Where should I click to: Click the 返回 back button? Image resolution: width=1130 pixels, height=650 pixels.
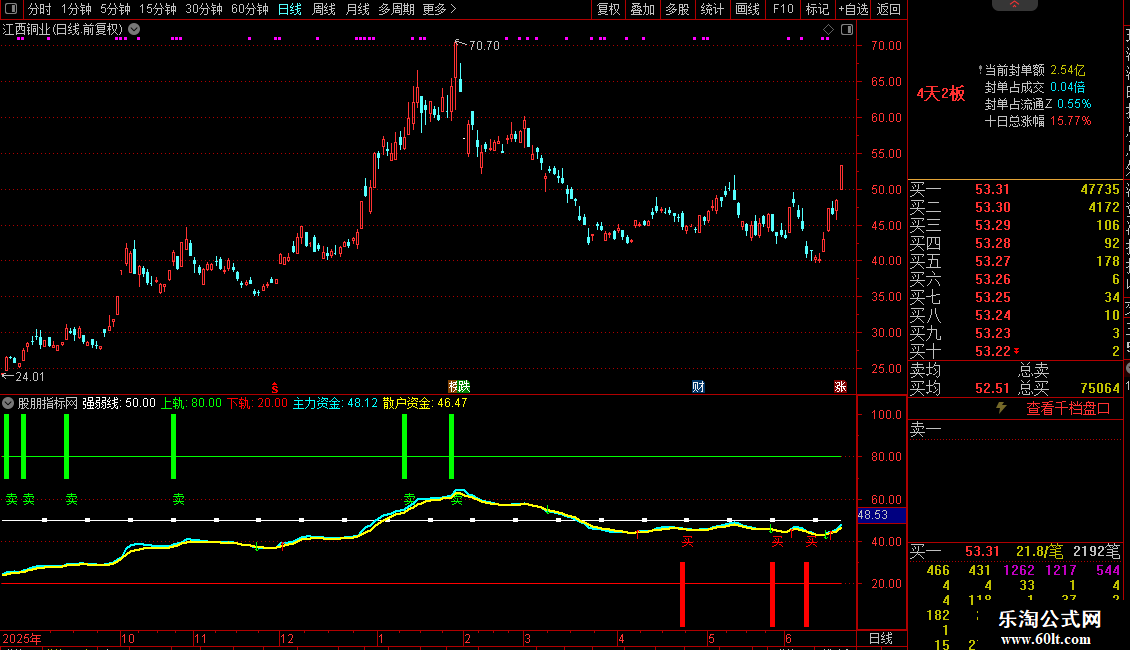click(889, 9)
